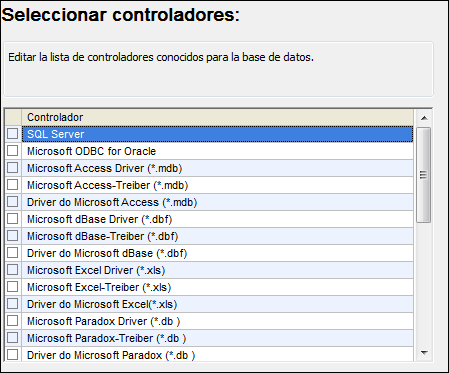Enable Microsoft Excel Driver (*.xls) checkbox
Screen dimensions: 449x373
[x=13, y=270]
